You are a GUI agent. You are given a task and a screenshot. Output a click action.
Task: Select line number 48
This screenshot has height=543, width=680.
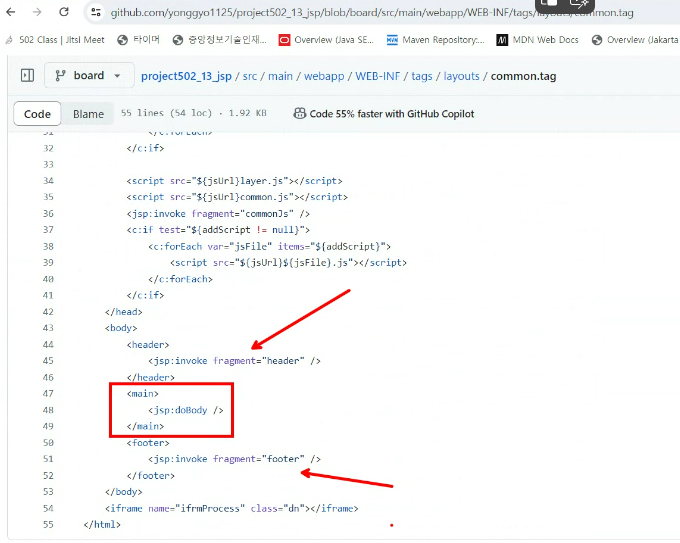48,410
